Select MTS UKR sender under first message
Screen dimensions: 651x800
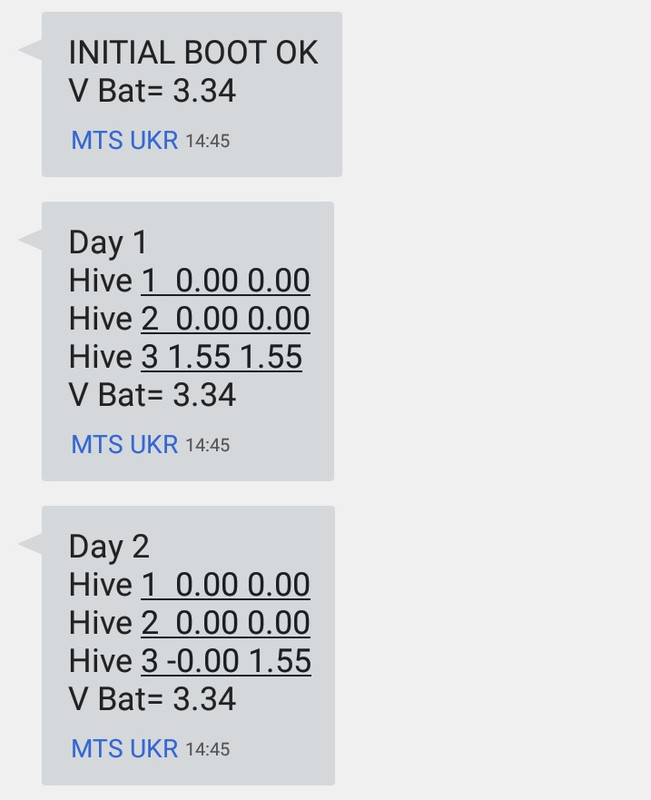tap(124, 140)
